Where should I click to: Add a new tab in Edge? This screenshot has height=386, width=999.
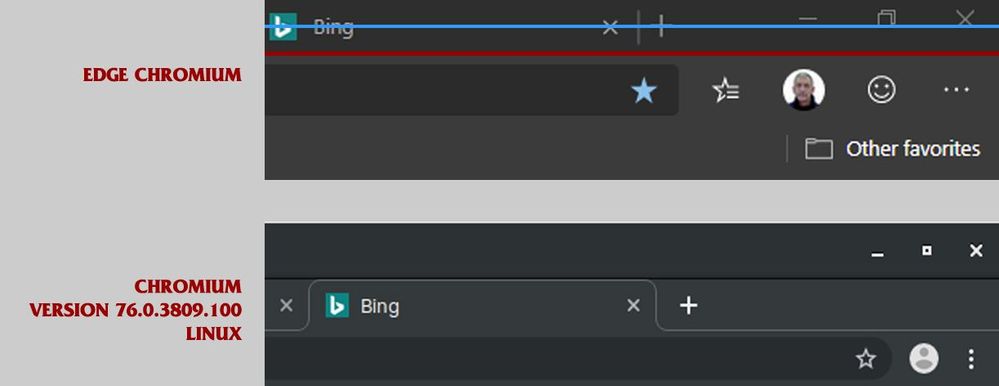click(x=661, y=27)
